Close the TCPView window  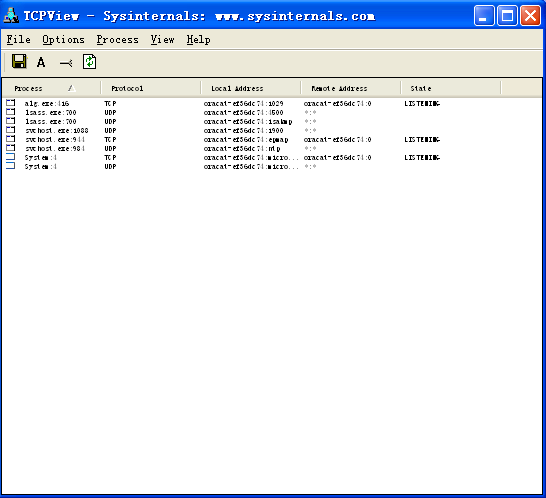point(530,16)
